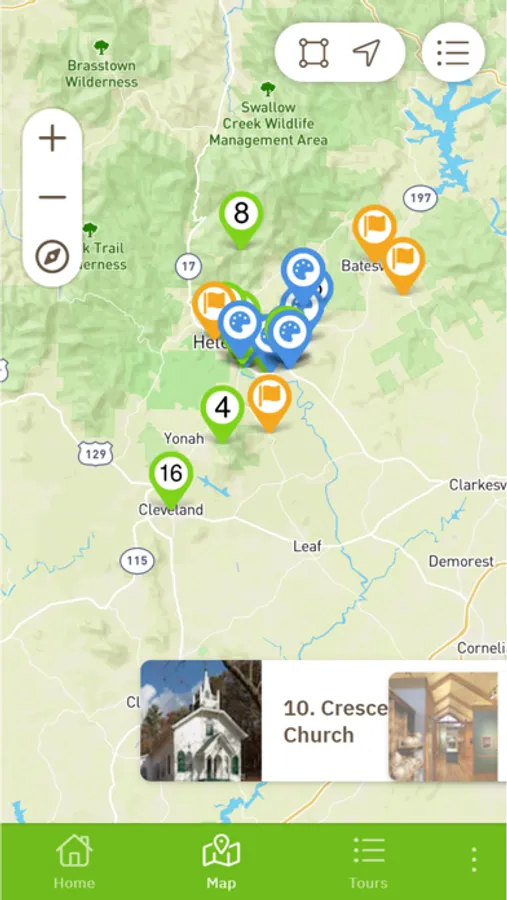Tap the white church photo thumbnail
Image resolution: width=507 pixels, height=900 pixels.
click(201, 720)
